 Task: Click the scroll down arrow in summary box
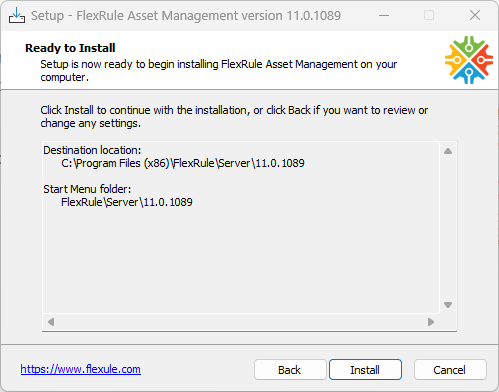click(x=448, y=305)
